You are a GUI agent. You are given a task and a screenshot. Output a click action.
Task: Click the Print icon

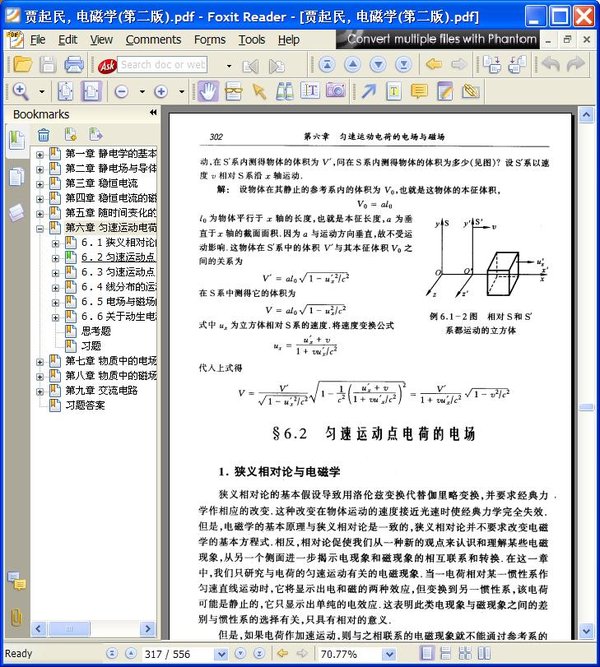(x=74, y=65)
